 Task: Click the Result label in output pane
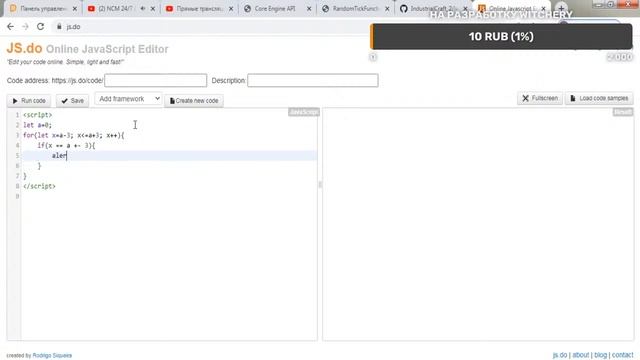tap(623, 112)
